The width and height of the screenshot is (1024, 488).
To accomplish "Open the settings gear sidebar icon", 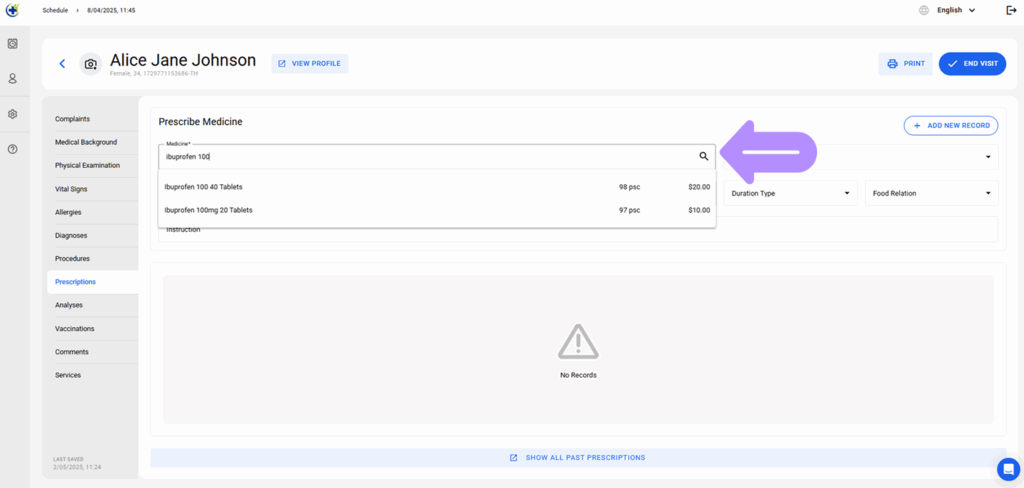I will [12, 114].
